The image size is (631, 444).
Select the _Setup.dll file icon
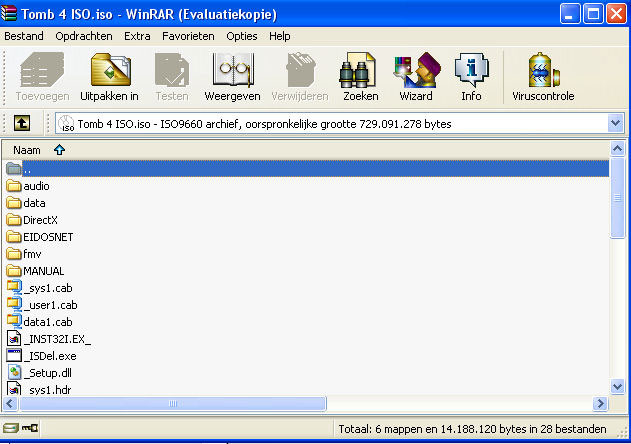(x=14, y=372)
